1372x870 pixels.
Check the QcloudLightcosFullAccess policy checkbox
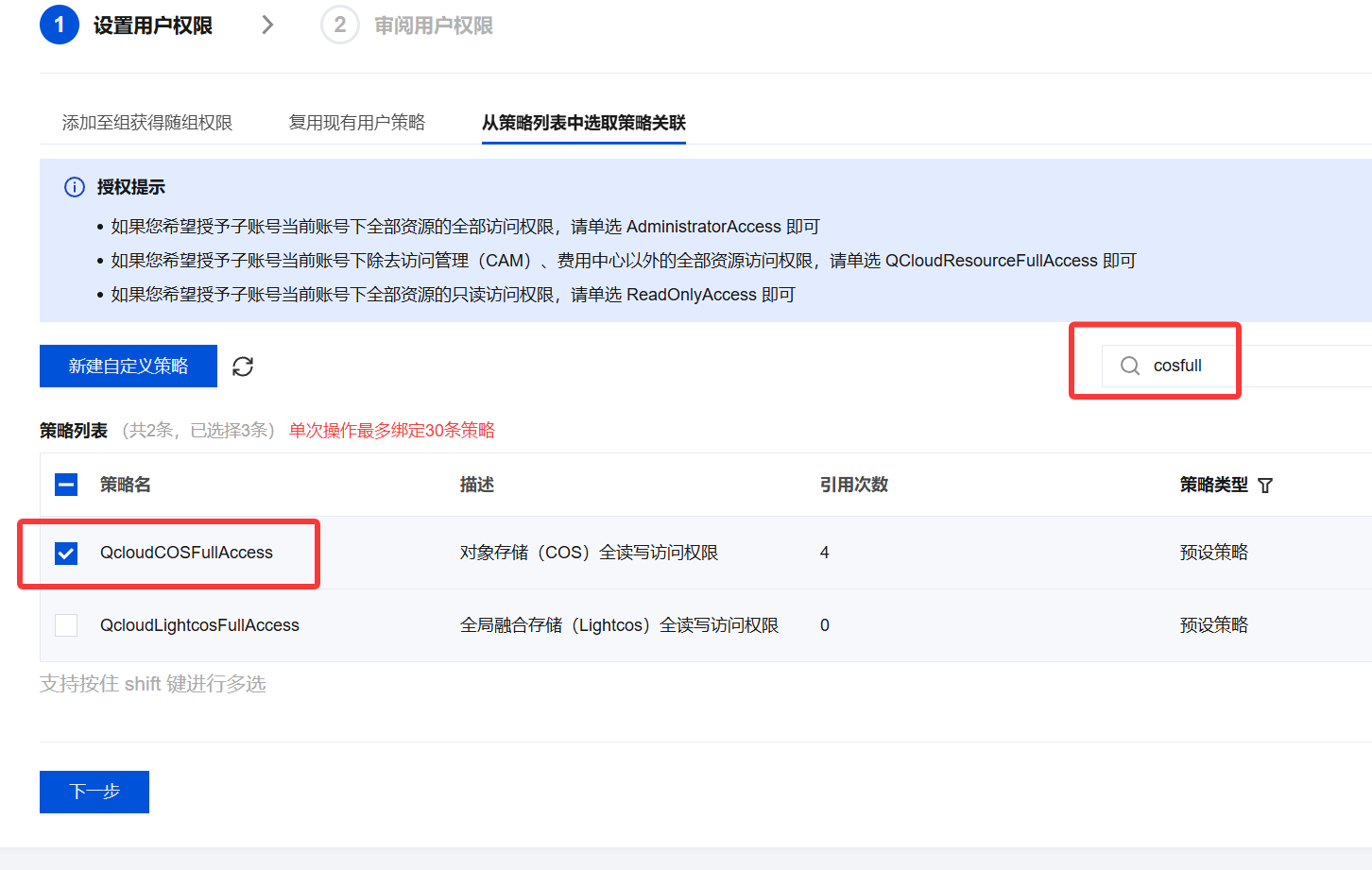66,625
